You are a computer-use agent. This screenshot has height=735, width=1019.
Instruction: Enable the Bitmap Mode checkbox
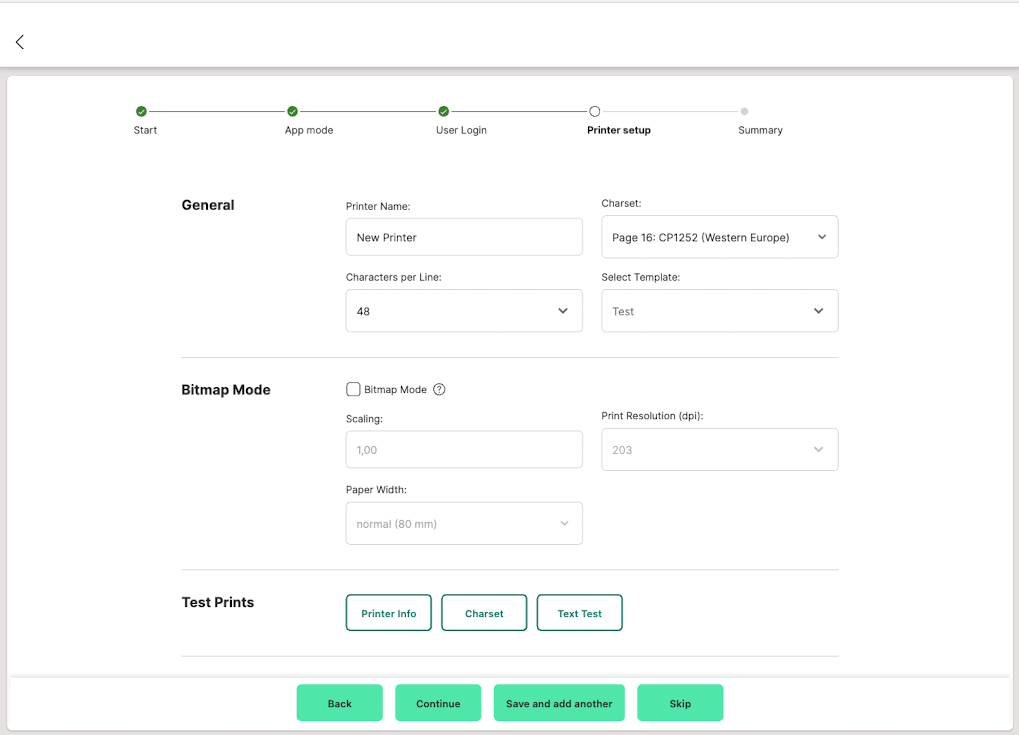pyautogui.click(x=353, y=390)
